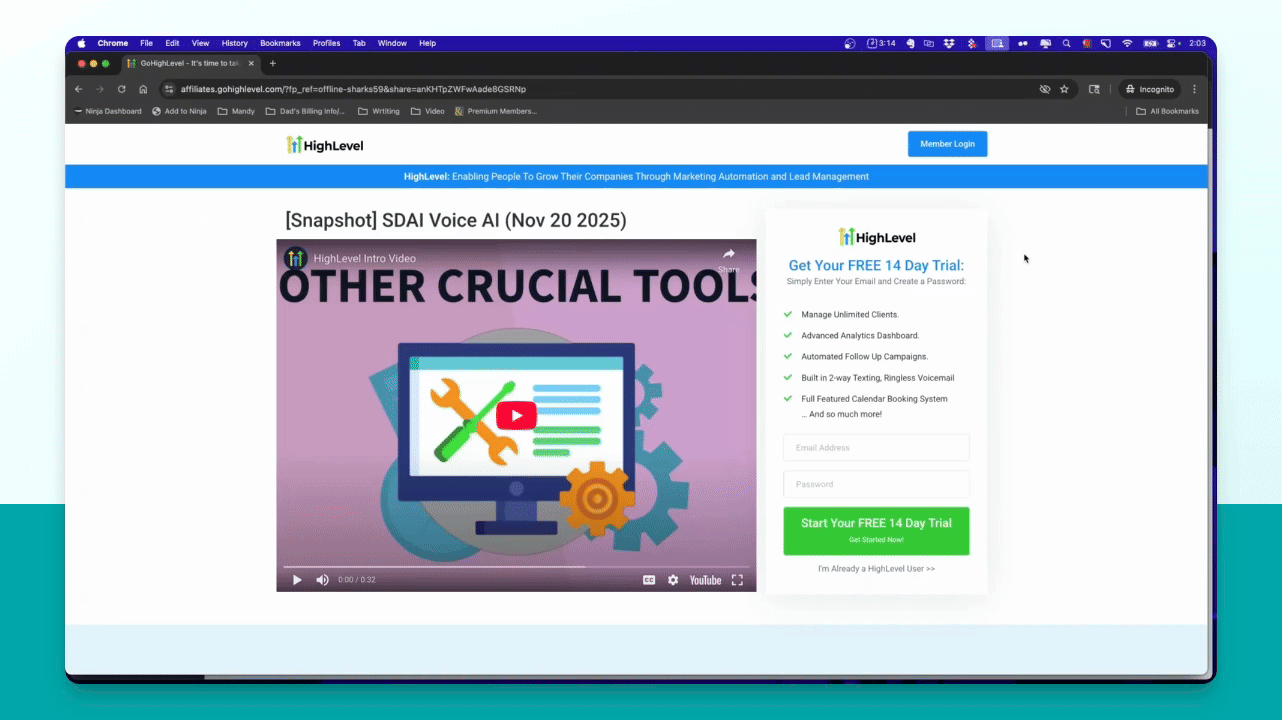The width and height of the screenshot is (1282, 720).
Task: Expand the Video bookmarks folder
Action: 428,111
